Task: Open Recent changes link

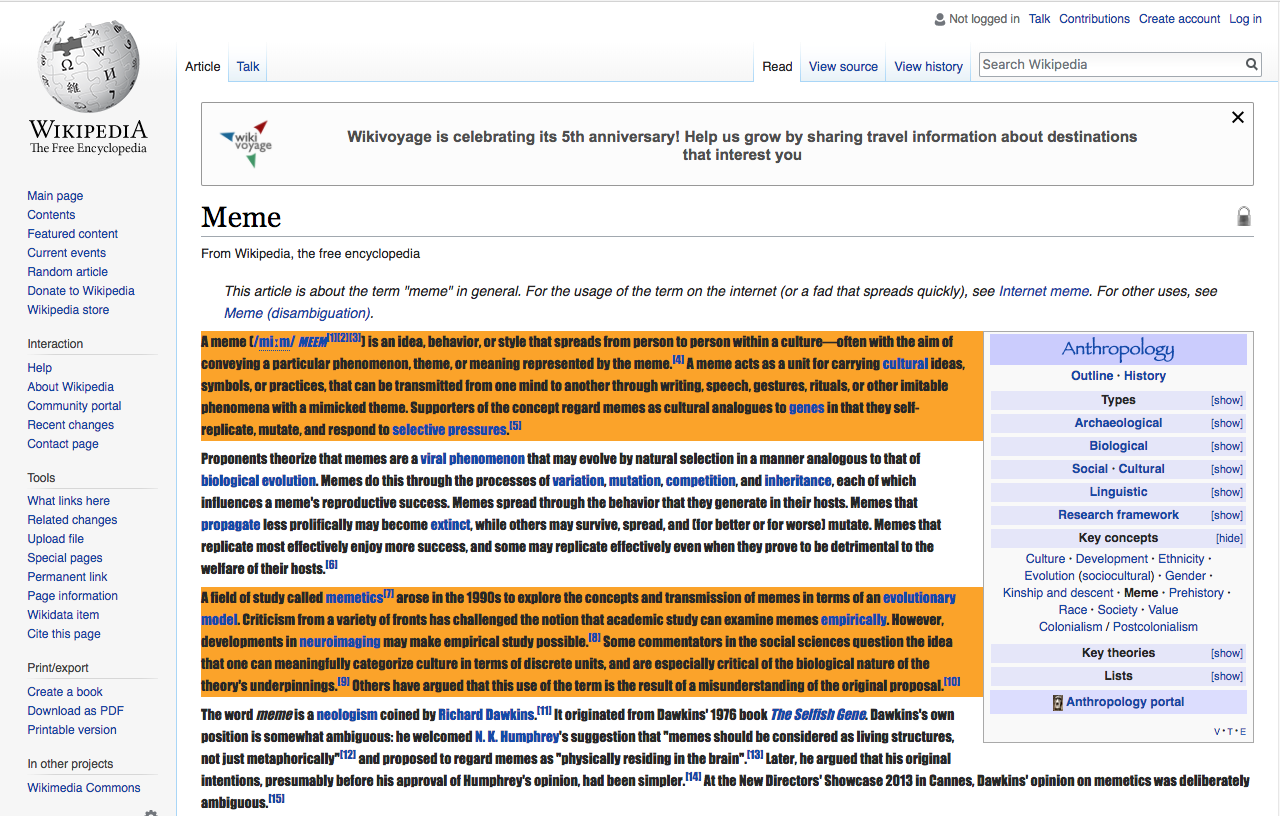Action: point(70,425)
